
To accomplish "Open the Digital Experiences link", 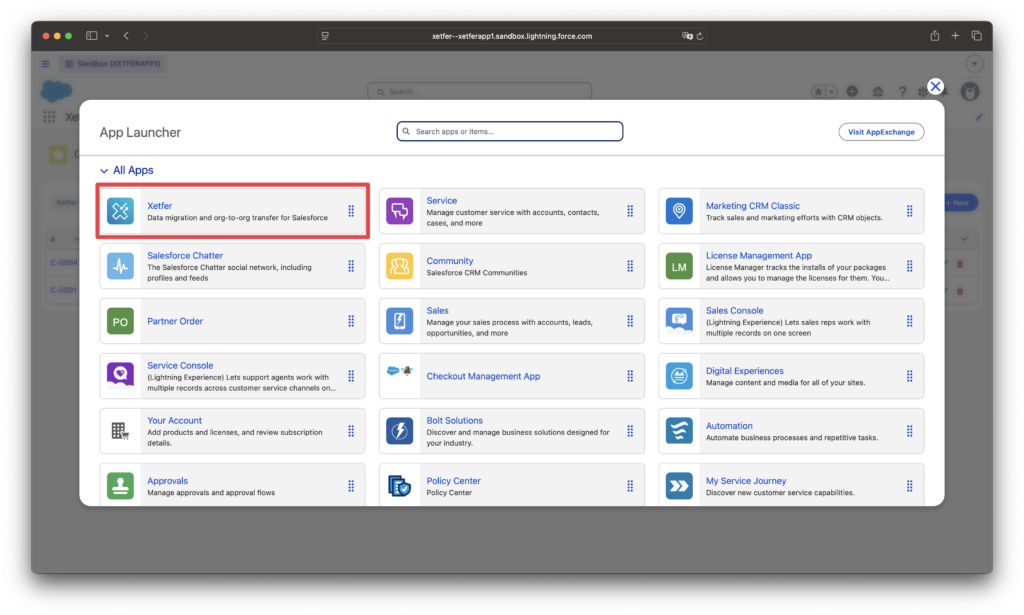I will click(x=744, y=371).
